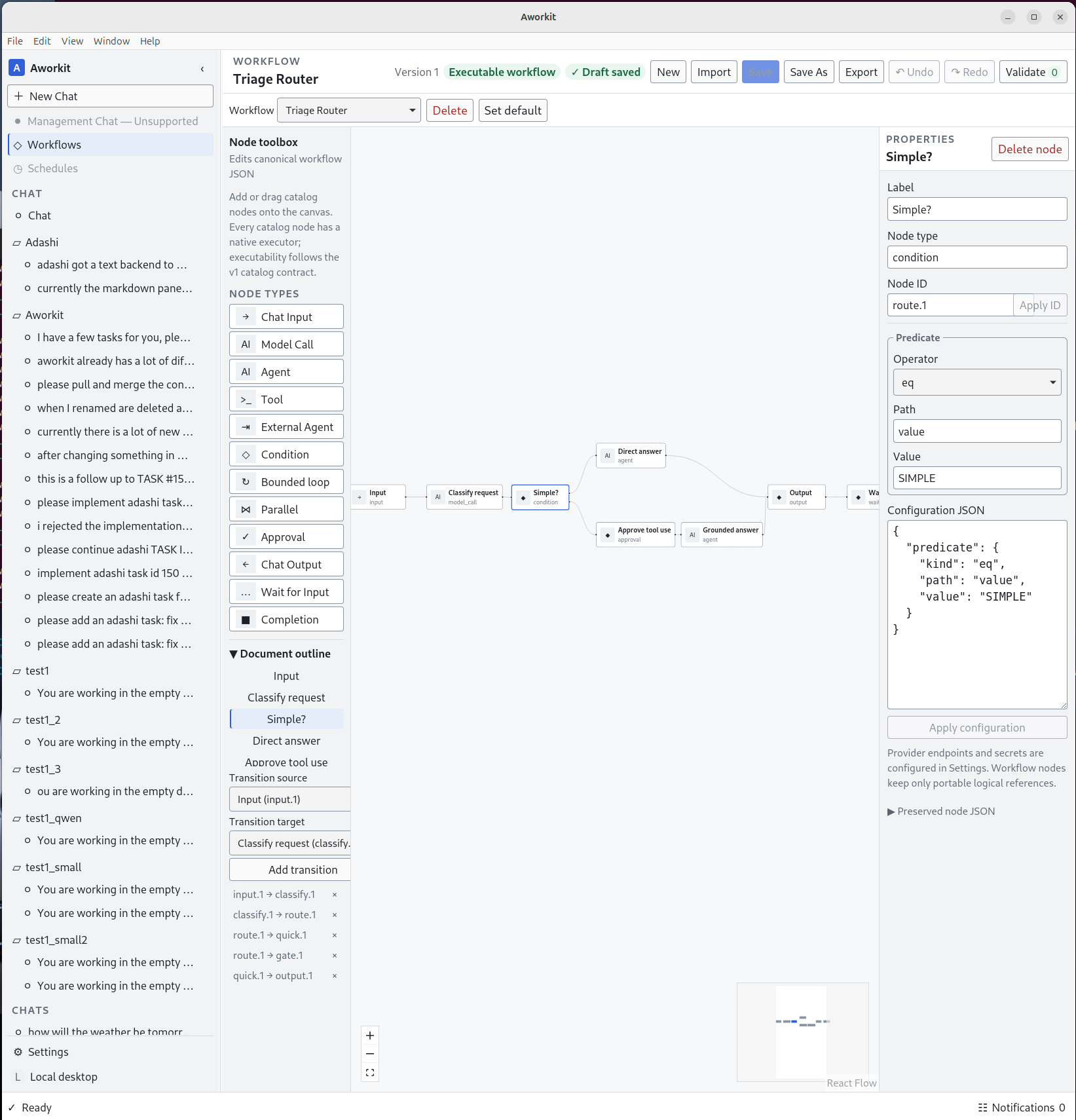Open the Transition target dropdown
1076x1120 pixels.
pyautogui.click(x=290, y=843)
